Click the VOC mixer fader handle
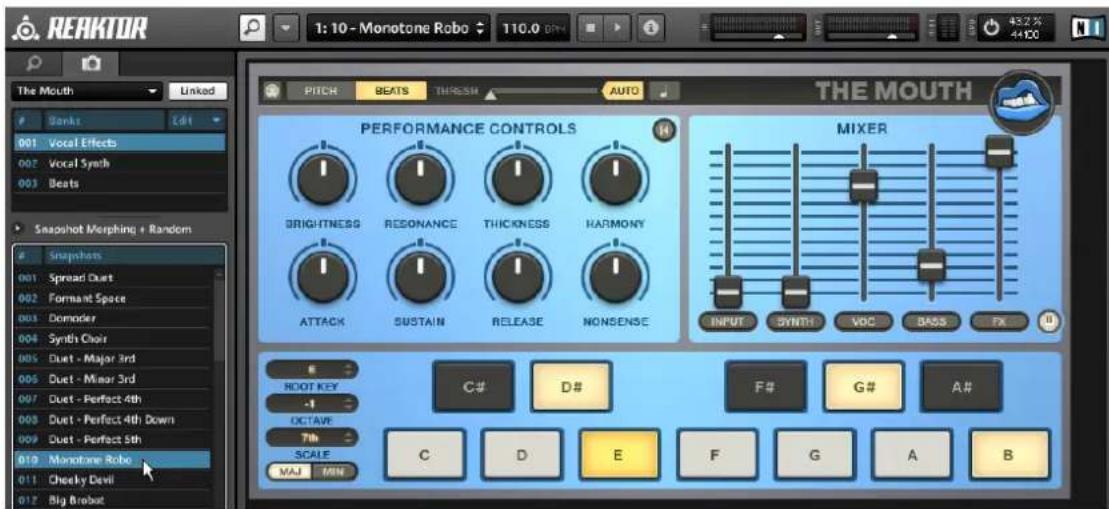Viewport: 1109px width, 509px height. coord(864,185)
